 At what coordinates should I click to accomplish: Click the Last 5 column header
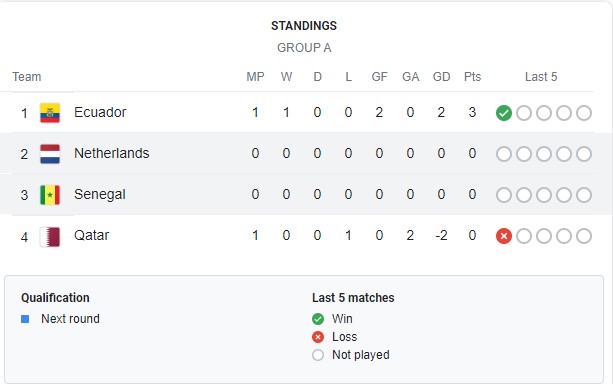541,77
